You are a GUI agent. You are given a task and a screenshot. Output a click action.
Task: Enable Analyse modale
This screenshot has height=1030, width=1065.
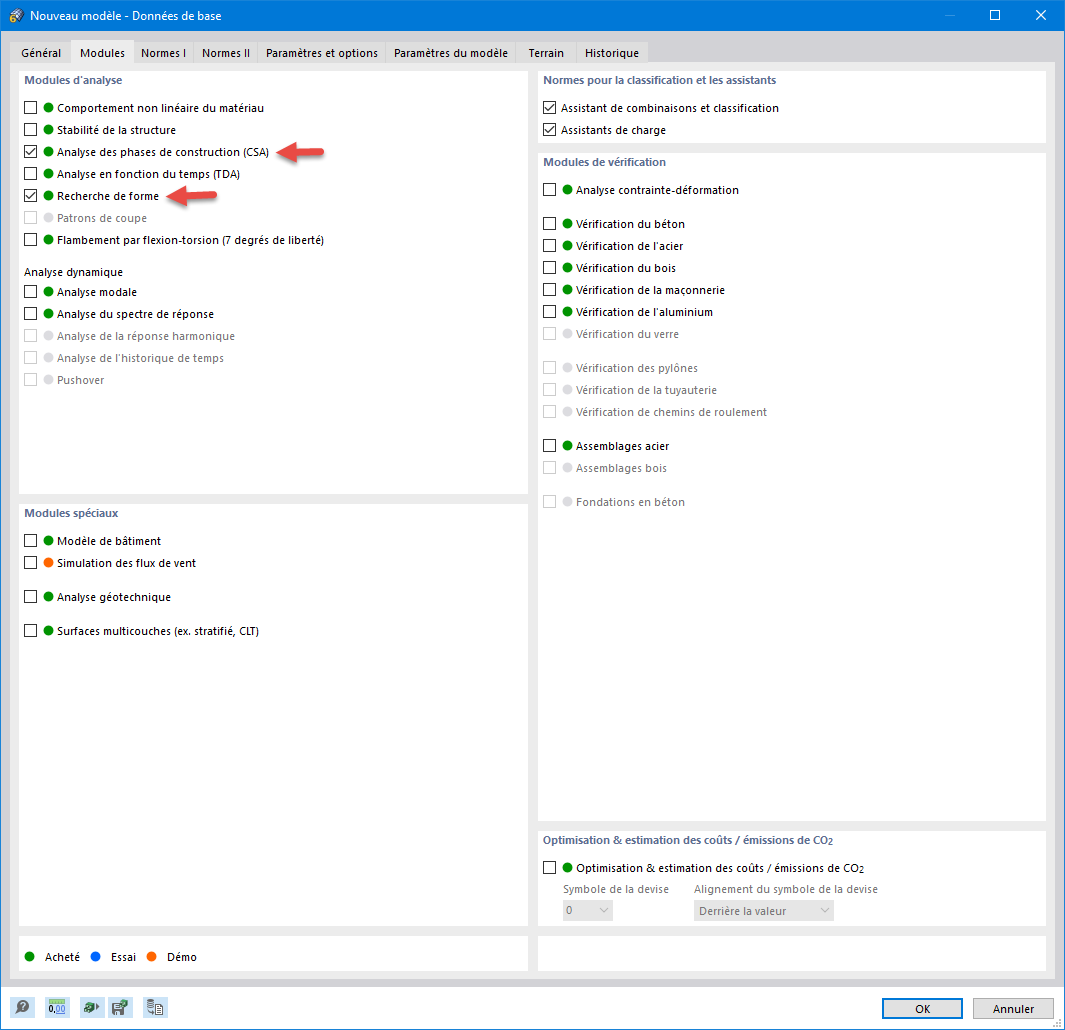[x=29, y=292]
